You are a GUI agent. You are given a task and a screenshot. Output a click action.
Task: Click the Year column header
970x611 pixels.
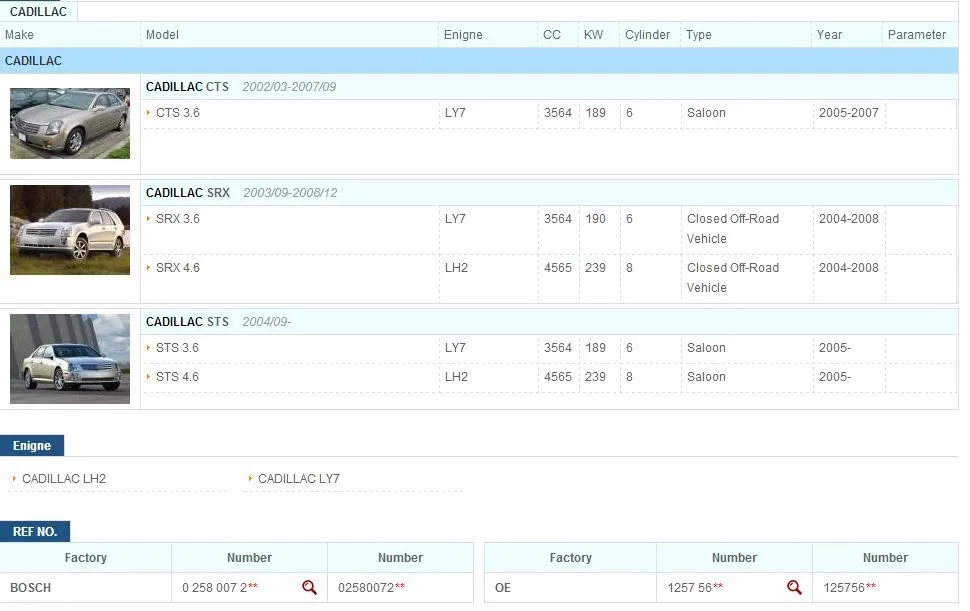point(829,35)
